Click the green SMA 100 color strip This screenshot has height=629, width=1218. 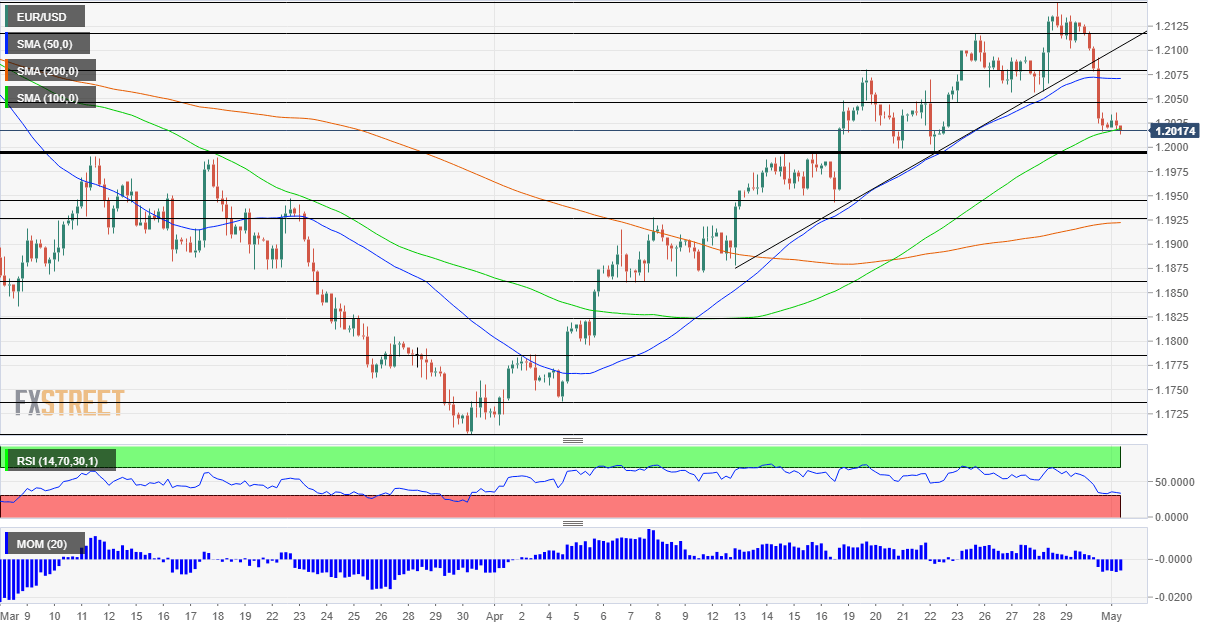point(8,97)
